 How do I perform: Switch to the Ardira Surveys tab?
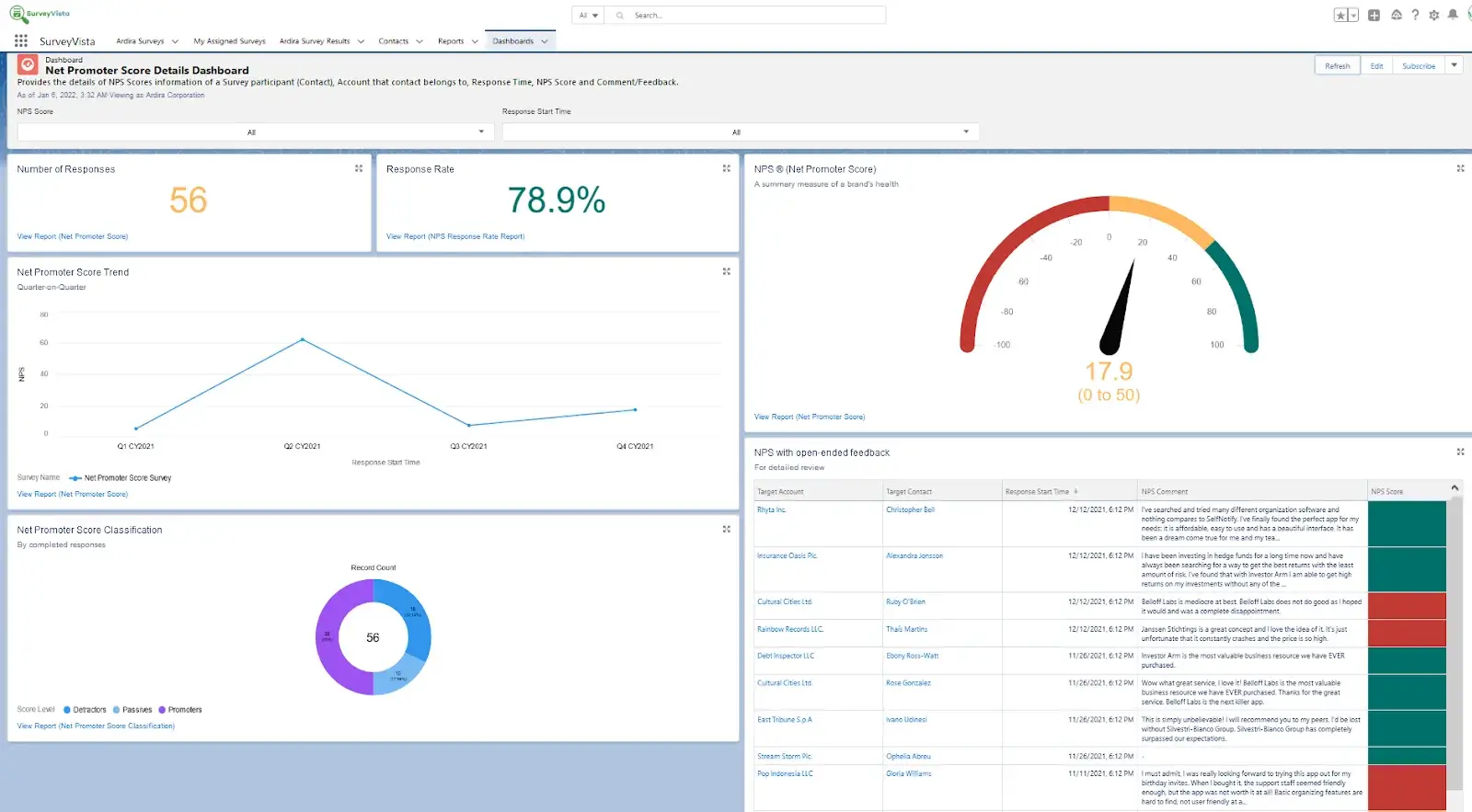point(140,41)
